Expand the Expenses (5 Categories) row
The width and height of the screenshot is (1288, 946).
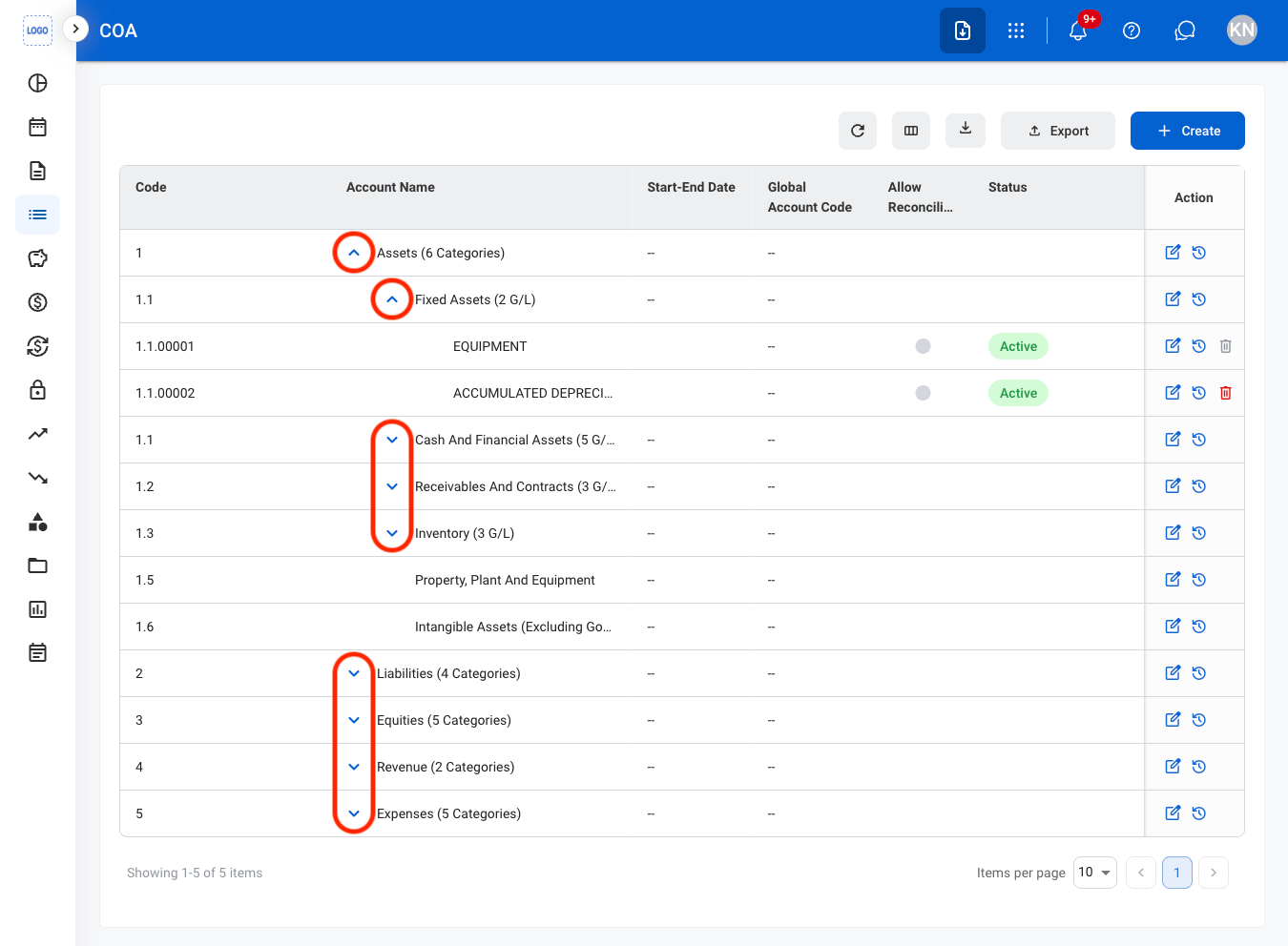tap(354, 813)
